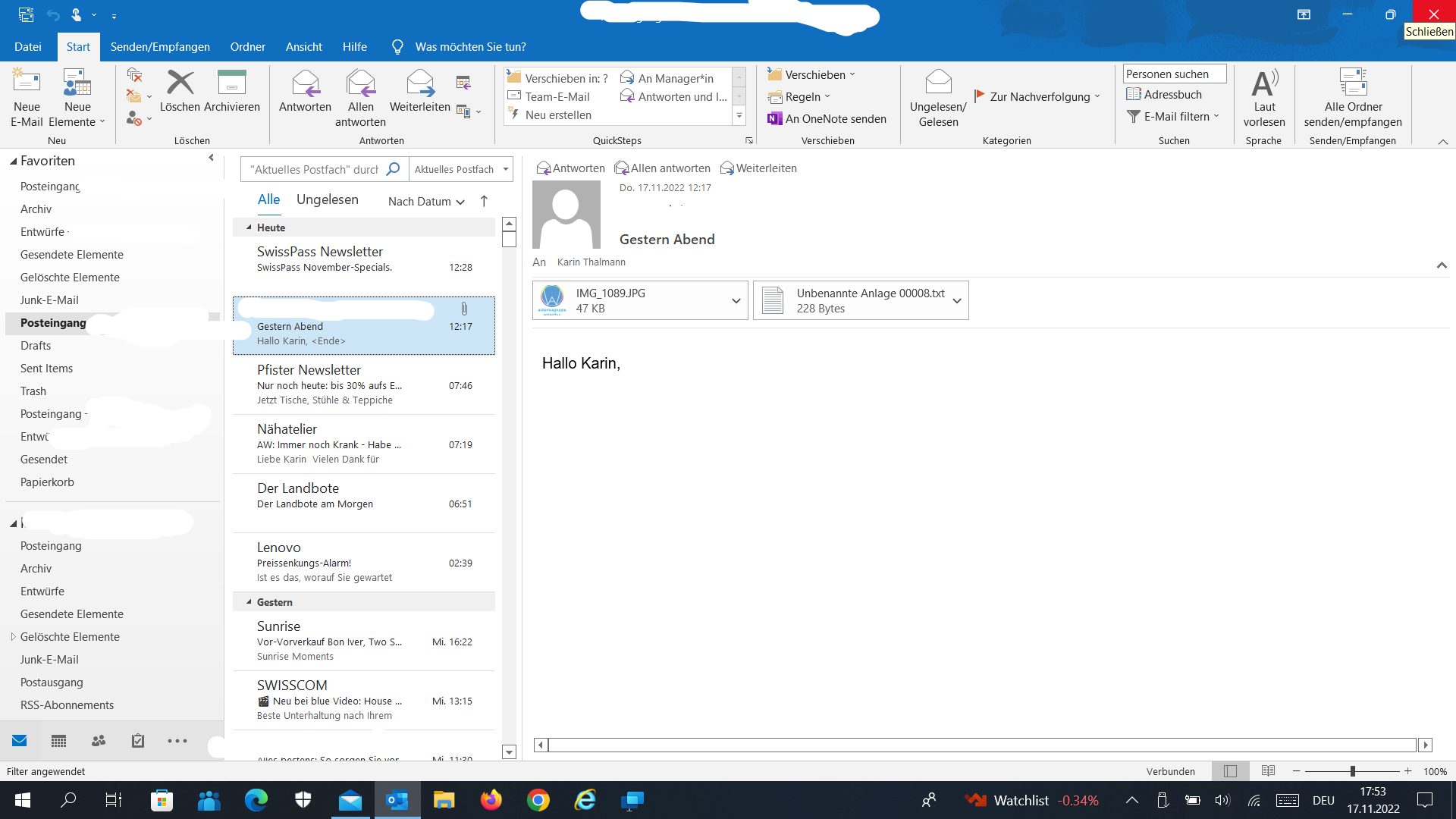
Task: Open Adressbuch from the ribbon
Action: 1164,95
